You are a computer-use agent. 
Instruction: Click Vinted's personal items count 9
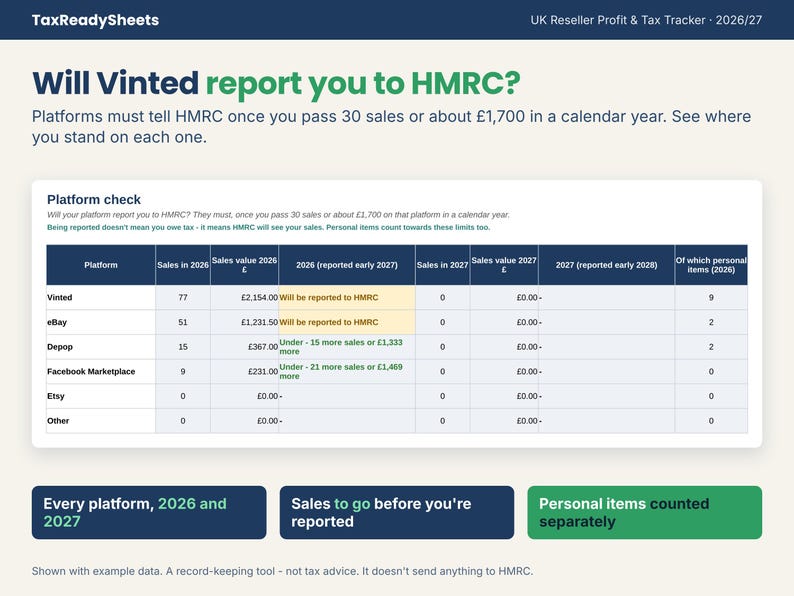tap(711, 298)
